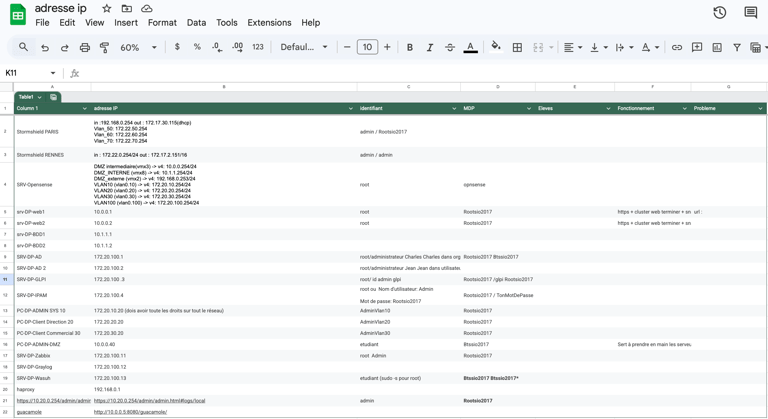
Task: Toggle bold formatting
Action: (409, 48)
